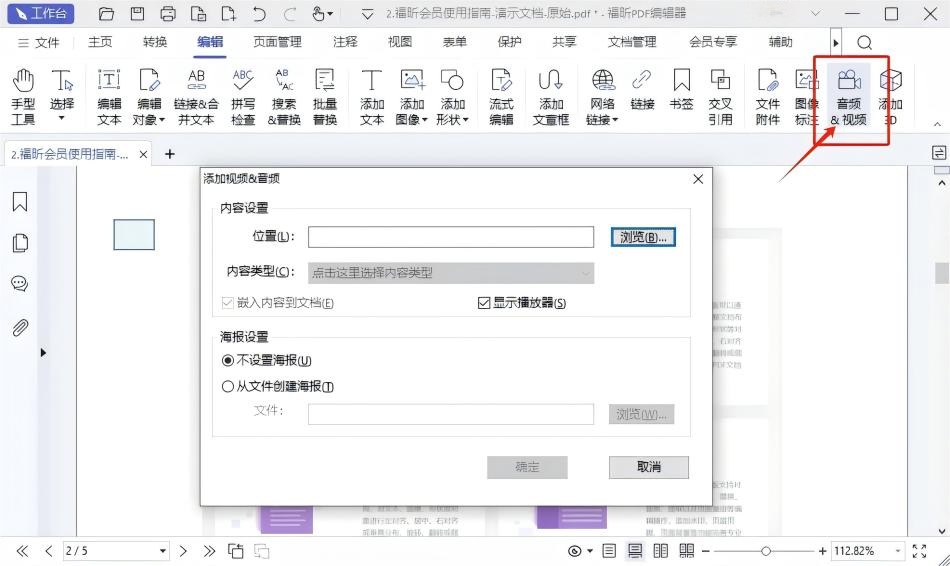Toggle the Show Player (显示播放器) checkbox
This screenshot has width=950, height=566.
point(485,303)
